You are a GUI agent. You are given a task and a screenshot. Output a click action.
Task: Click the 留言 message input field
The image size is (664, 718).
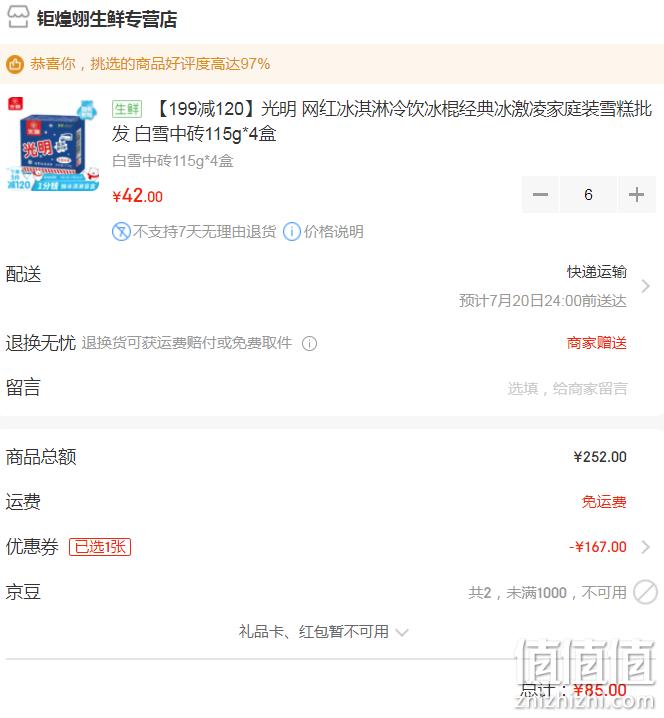[567, 388]
